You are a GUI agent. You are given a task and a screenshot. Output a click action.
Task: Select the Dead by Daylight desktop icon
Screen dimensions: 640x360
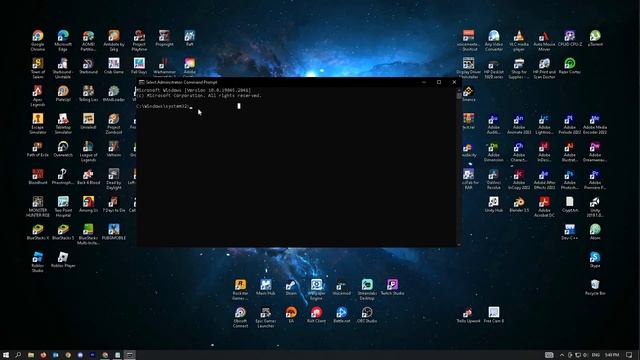tap(114, 179)
